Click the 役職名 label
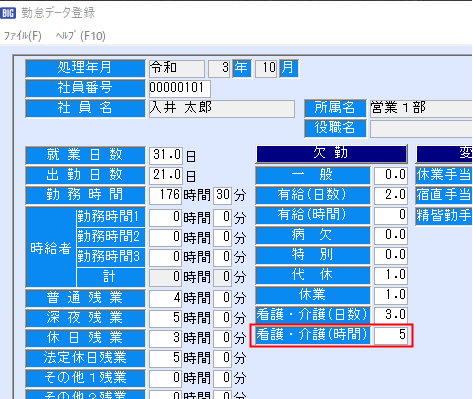This screenshot has height=399, width=473. point(335,129)
